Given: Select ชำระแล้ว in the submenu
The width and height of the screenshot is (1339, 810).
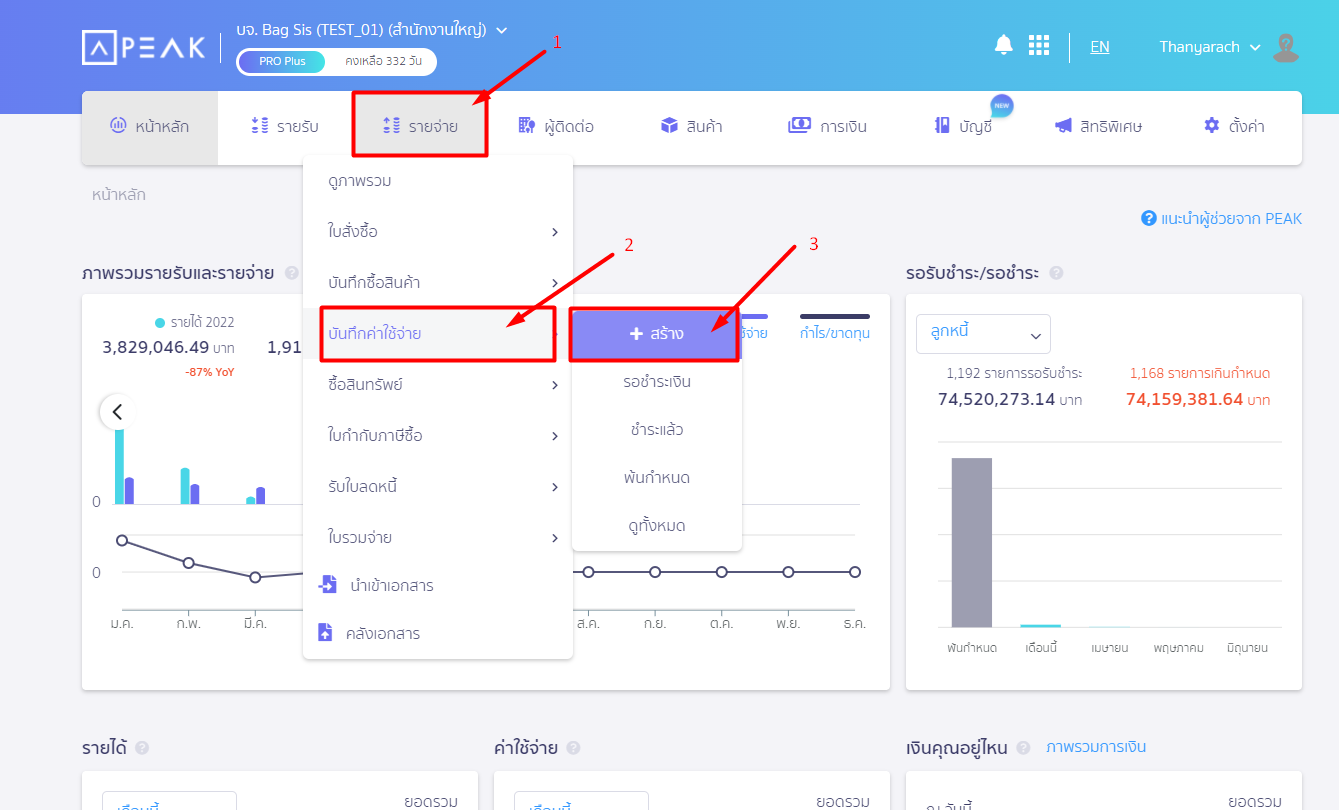Looking at the screenshot, I should pos(657,430).
